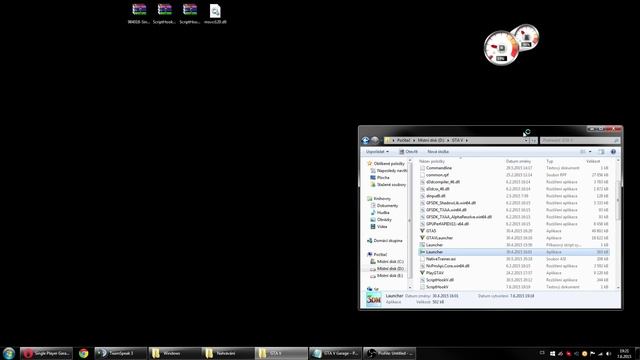Sort by Datum změny column header

click(x=518, y=162)
